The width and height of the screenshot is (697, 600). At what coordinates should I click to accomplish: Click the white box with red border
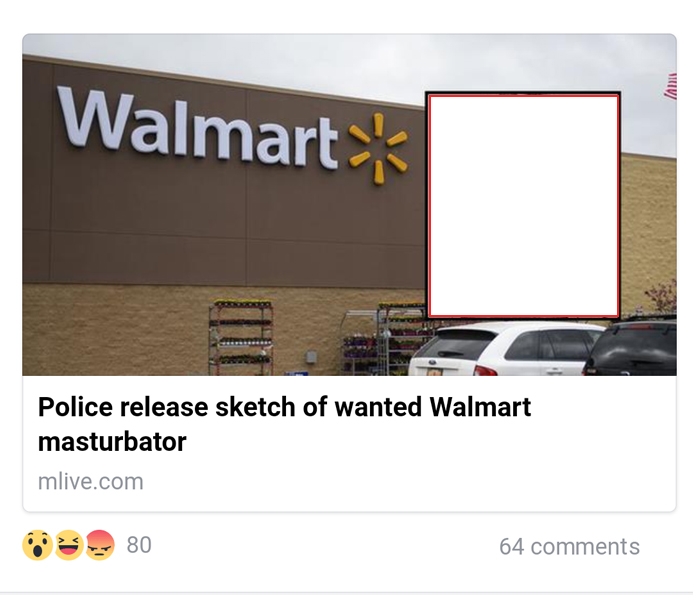[x=523, y=205]
